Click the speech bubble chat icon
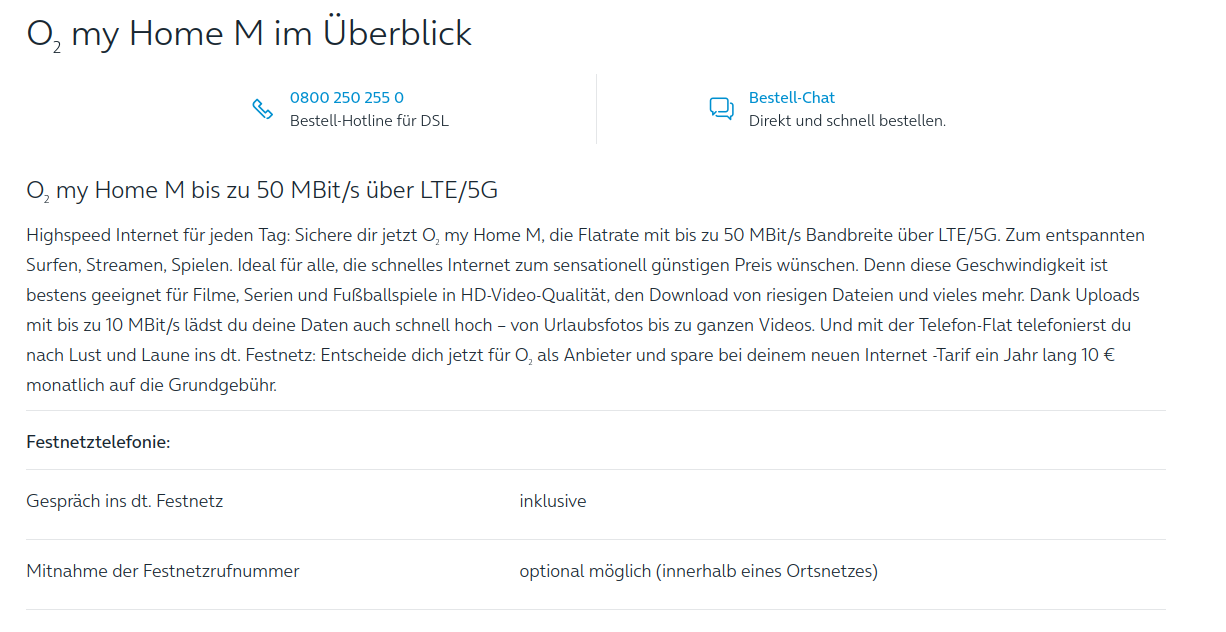 [x=721, y=109]
